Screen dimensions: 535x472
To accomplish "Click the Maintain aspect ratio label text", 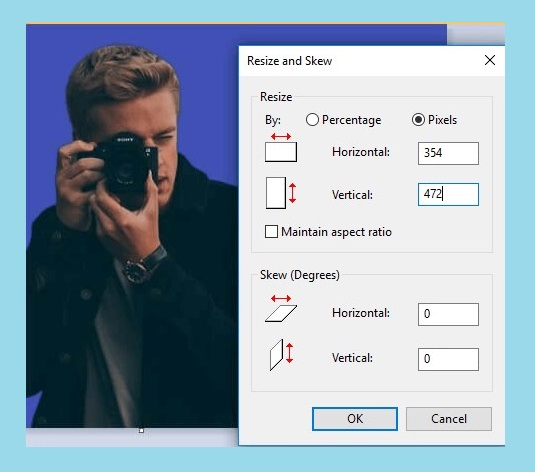I will 336,232.
